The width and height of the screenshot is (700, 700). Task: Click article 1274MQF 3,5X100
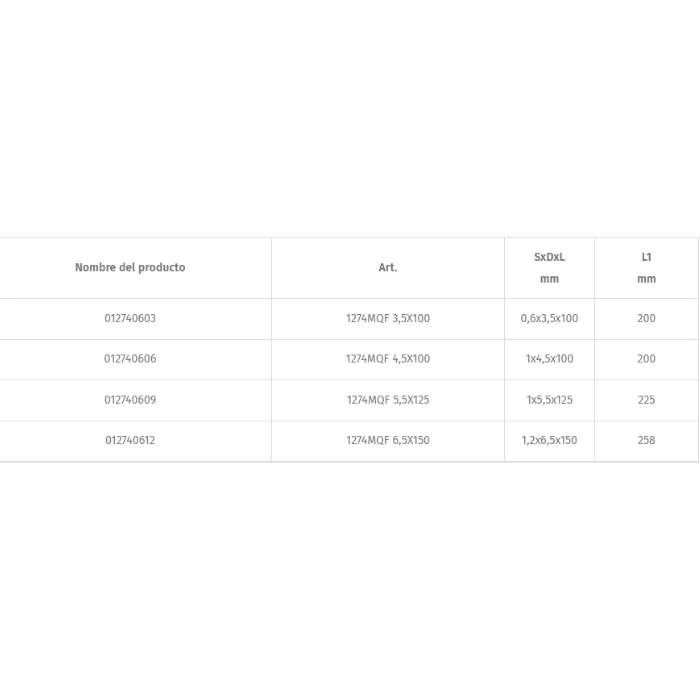click(x=388, y=318)
